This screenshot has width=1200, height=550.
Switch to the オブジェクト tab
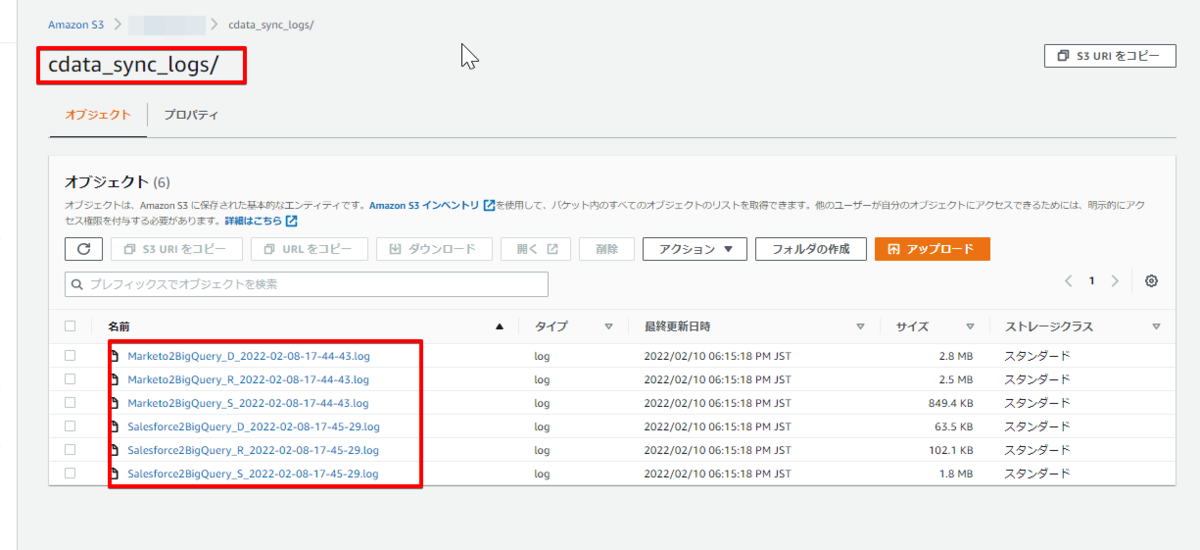[98, 115]
